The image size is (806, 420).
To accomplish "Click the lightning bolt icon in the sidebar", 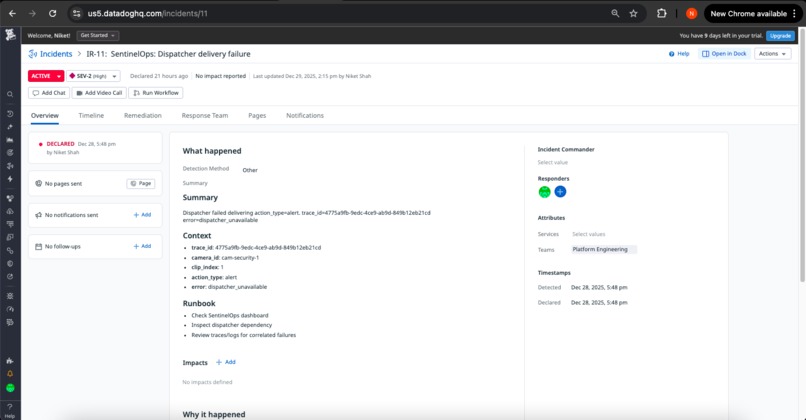I will point(10,179).
